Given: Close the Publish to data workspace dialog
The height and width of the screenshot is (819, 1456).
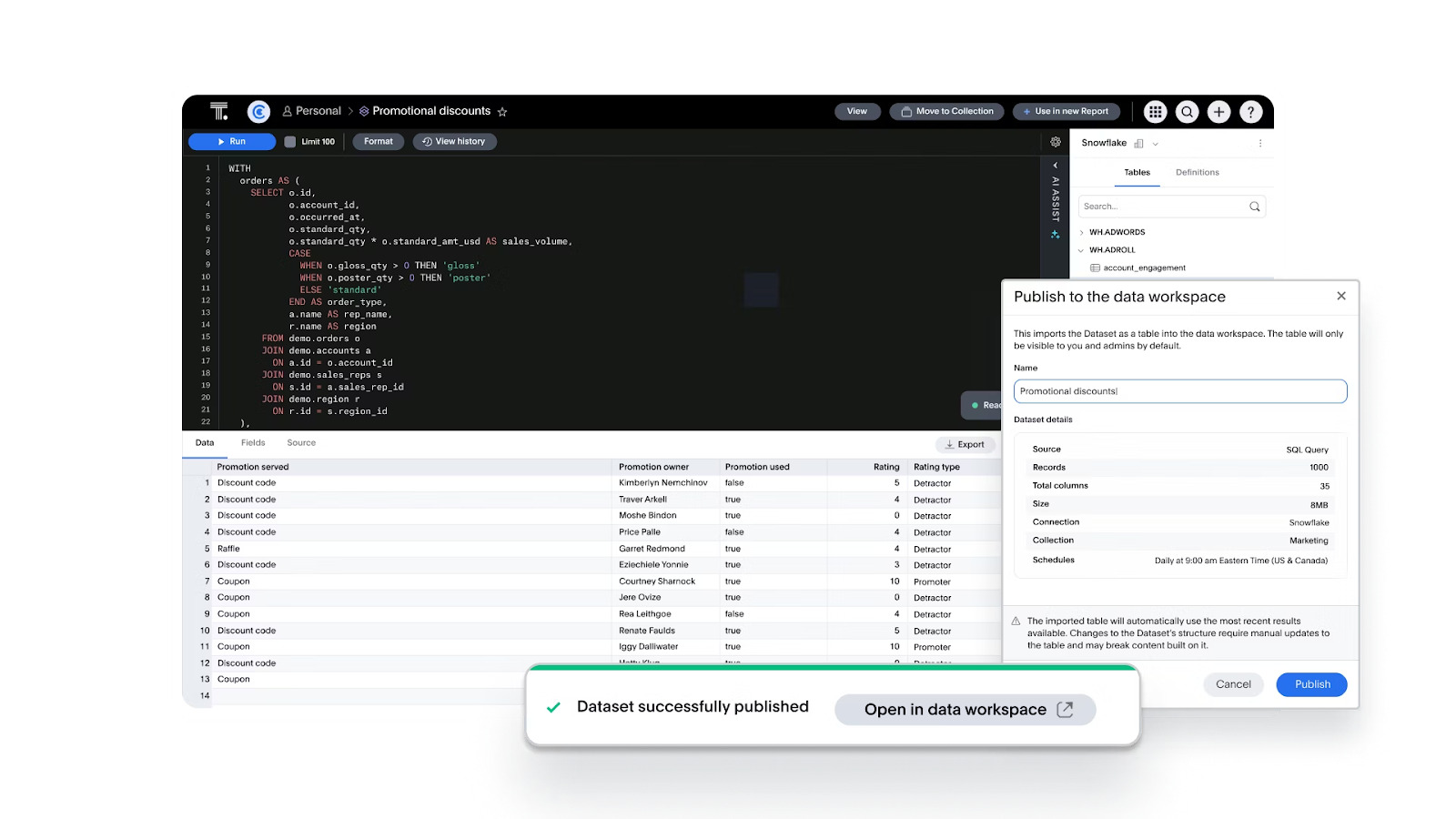Looking at the screenshot, I should (x=1341, y=296).
